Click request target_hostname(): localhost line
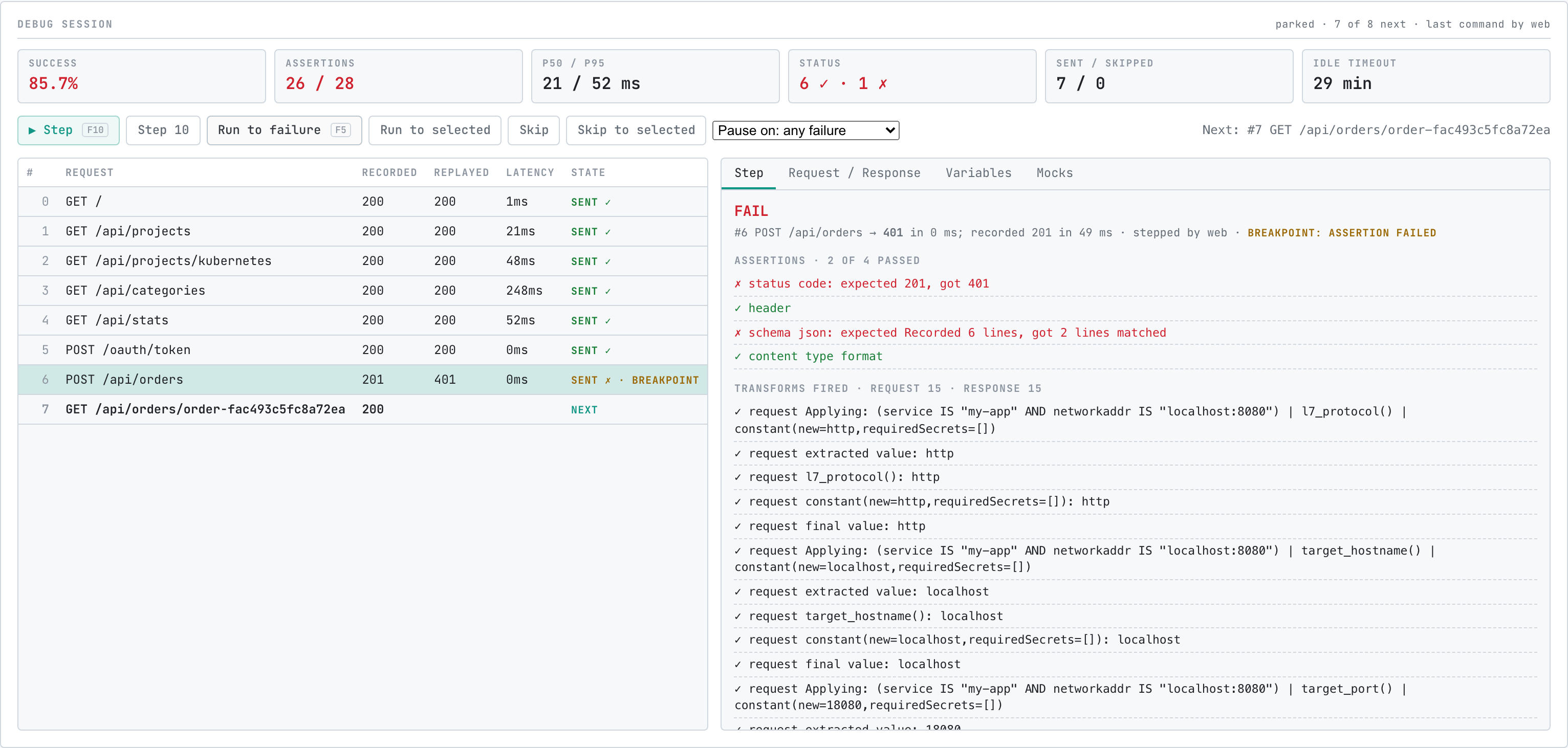The height and width of the screenshot is (748, 1568). (x=1135, y=617)
